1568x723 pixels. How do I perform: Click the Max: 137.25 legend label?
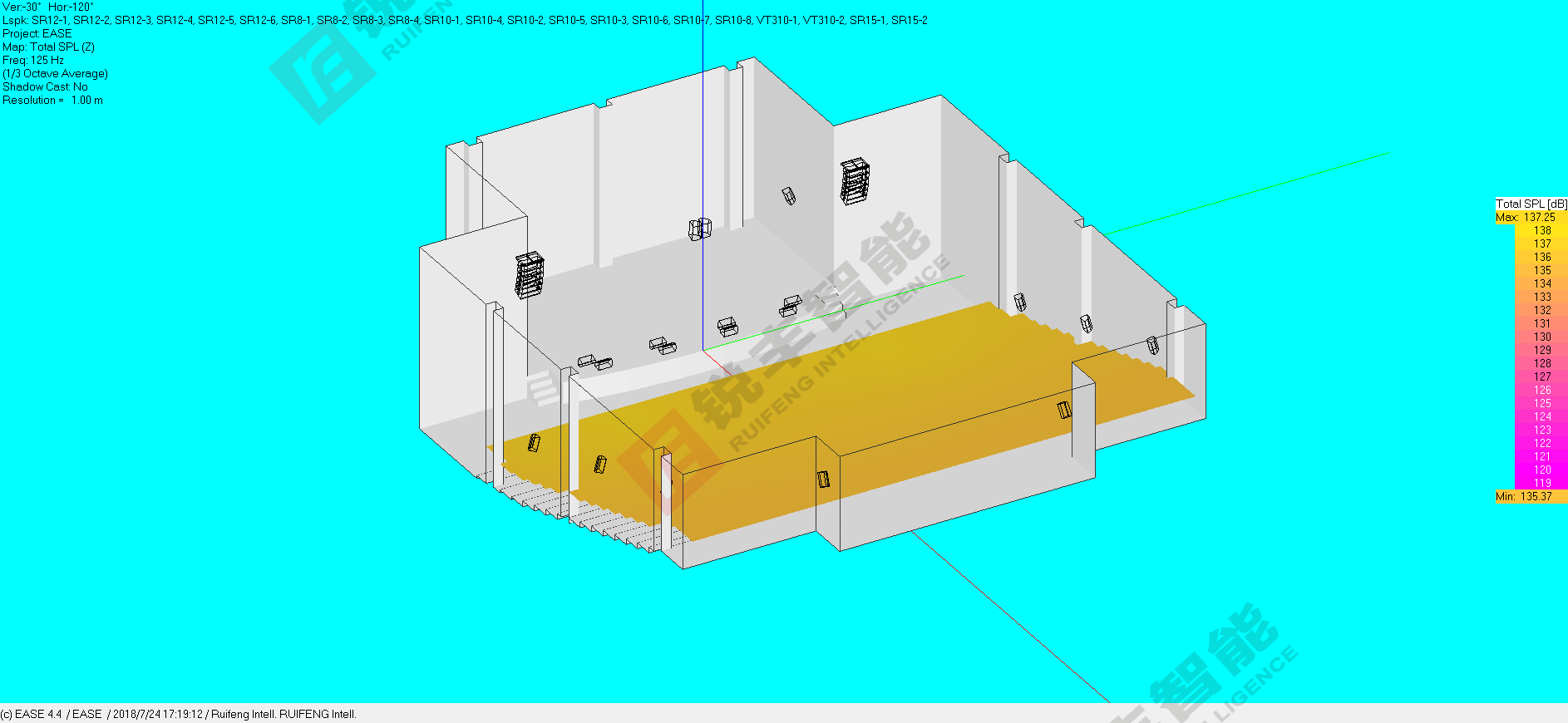[1526, 217]
